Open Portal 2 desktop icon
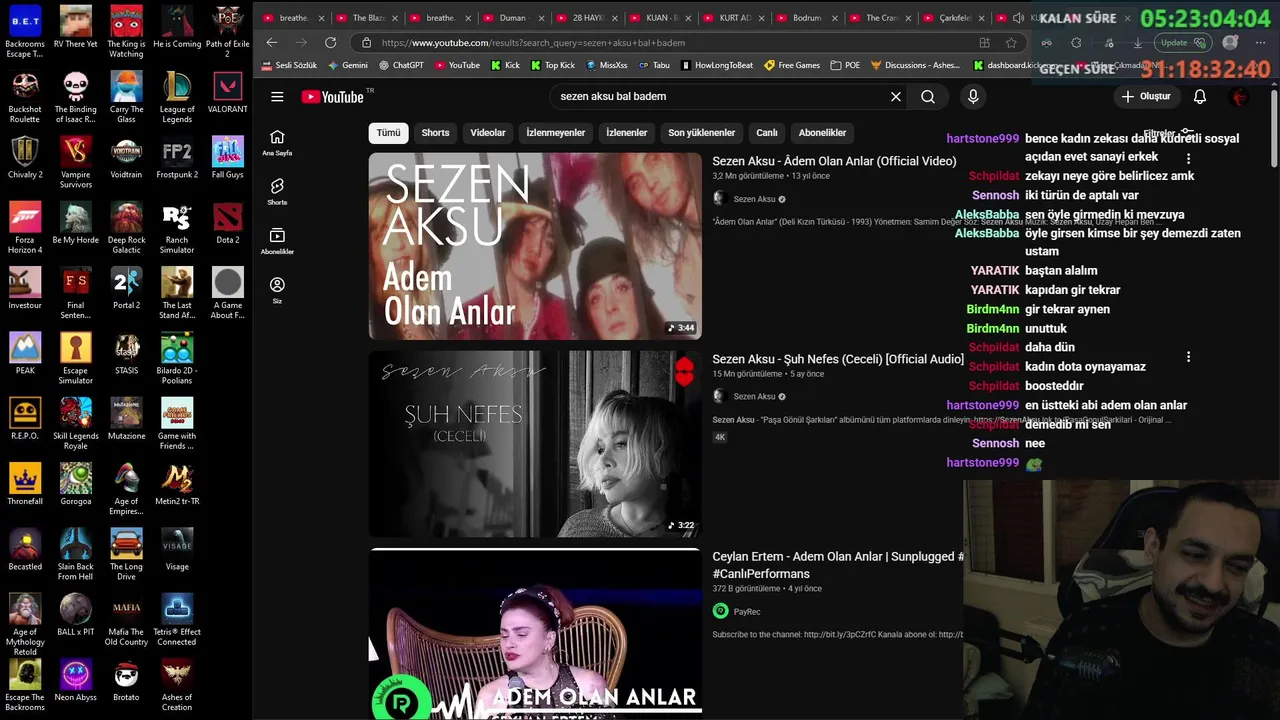1280x720 pixels. [126, 289]
